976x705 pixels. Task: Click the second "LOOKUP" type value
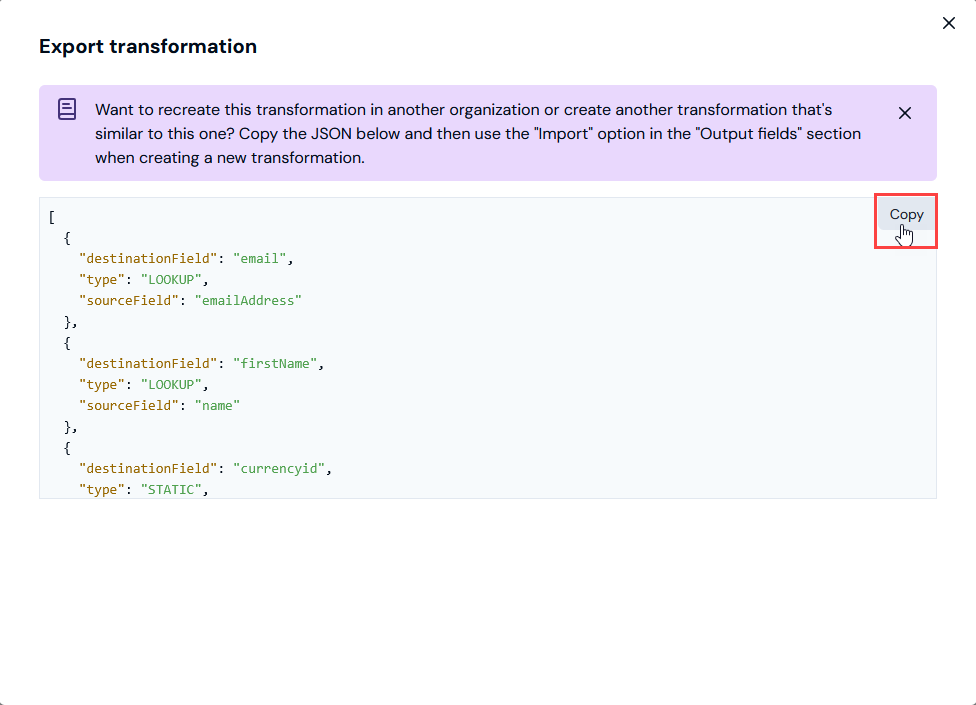[171, 385]
